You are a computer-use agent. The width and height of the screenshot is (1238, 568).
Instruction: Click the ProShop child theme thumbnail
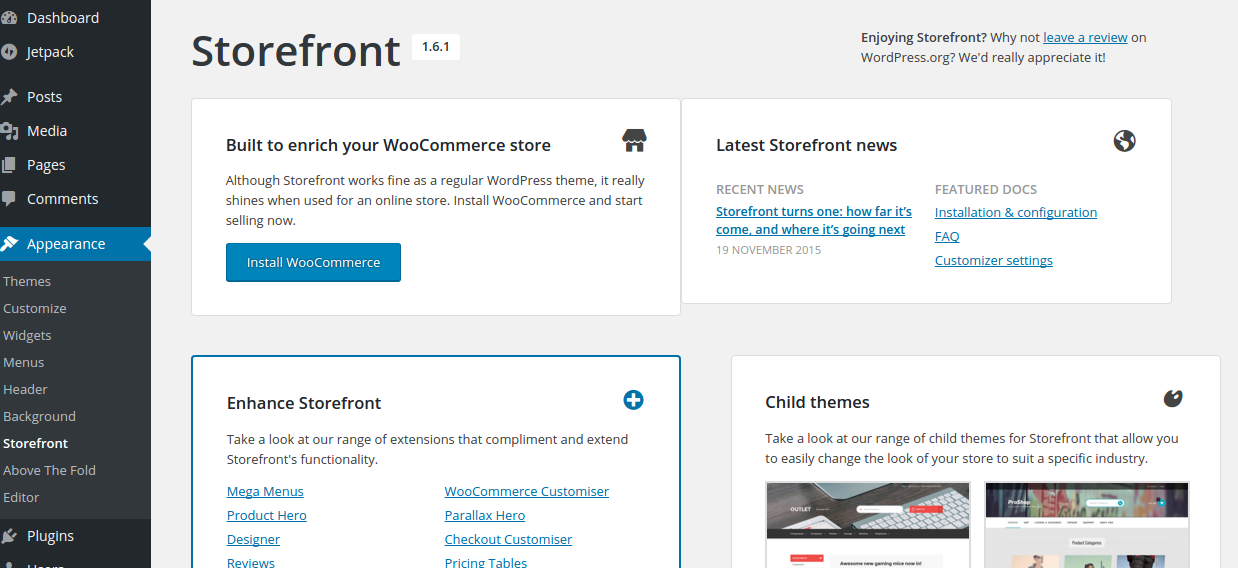point(1087,525)
